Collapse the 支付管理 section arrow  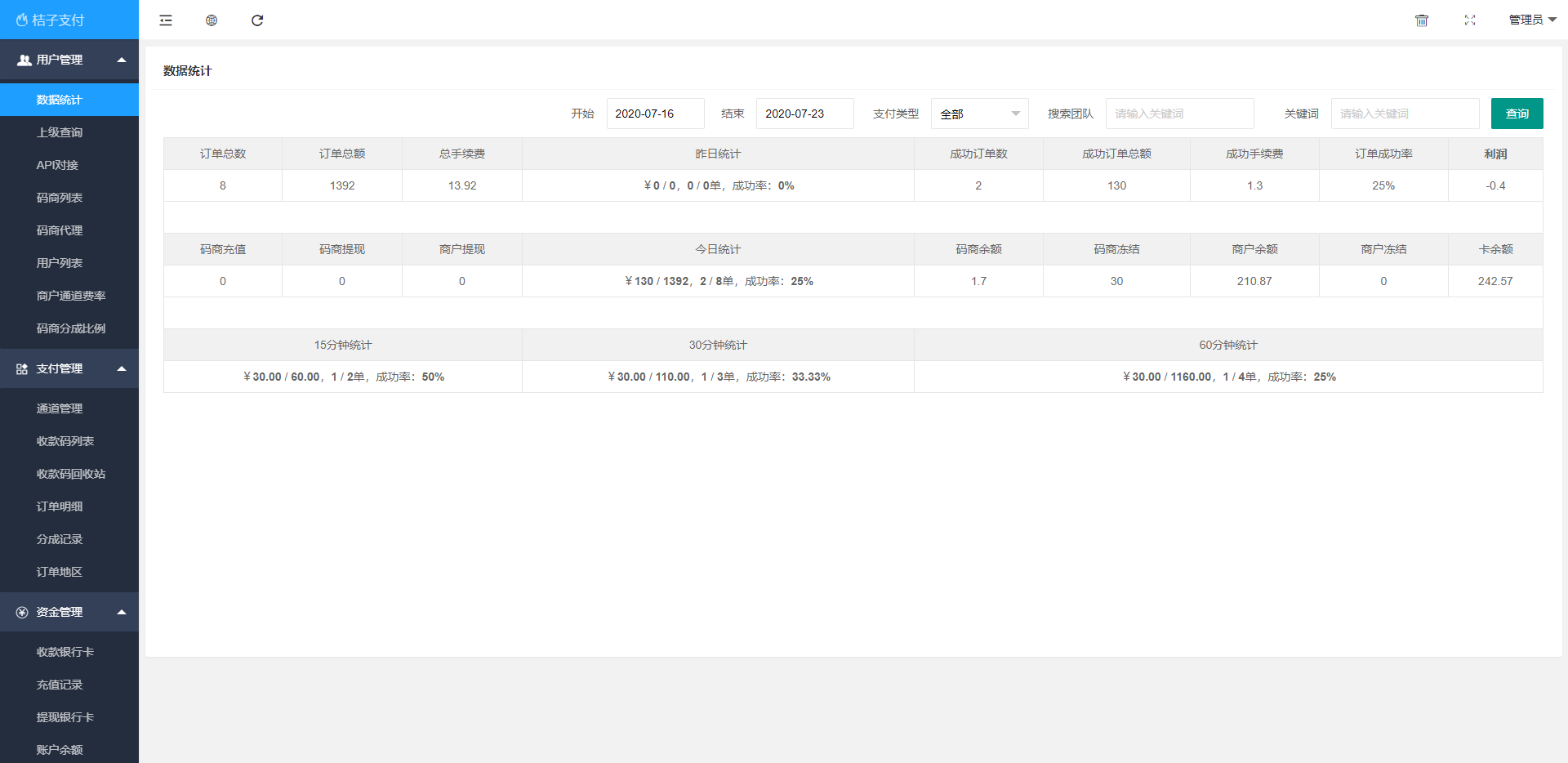[x=122, y=369]
